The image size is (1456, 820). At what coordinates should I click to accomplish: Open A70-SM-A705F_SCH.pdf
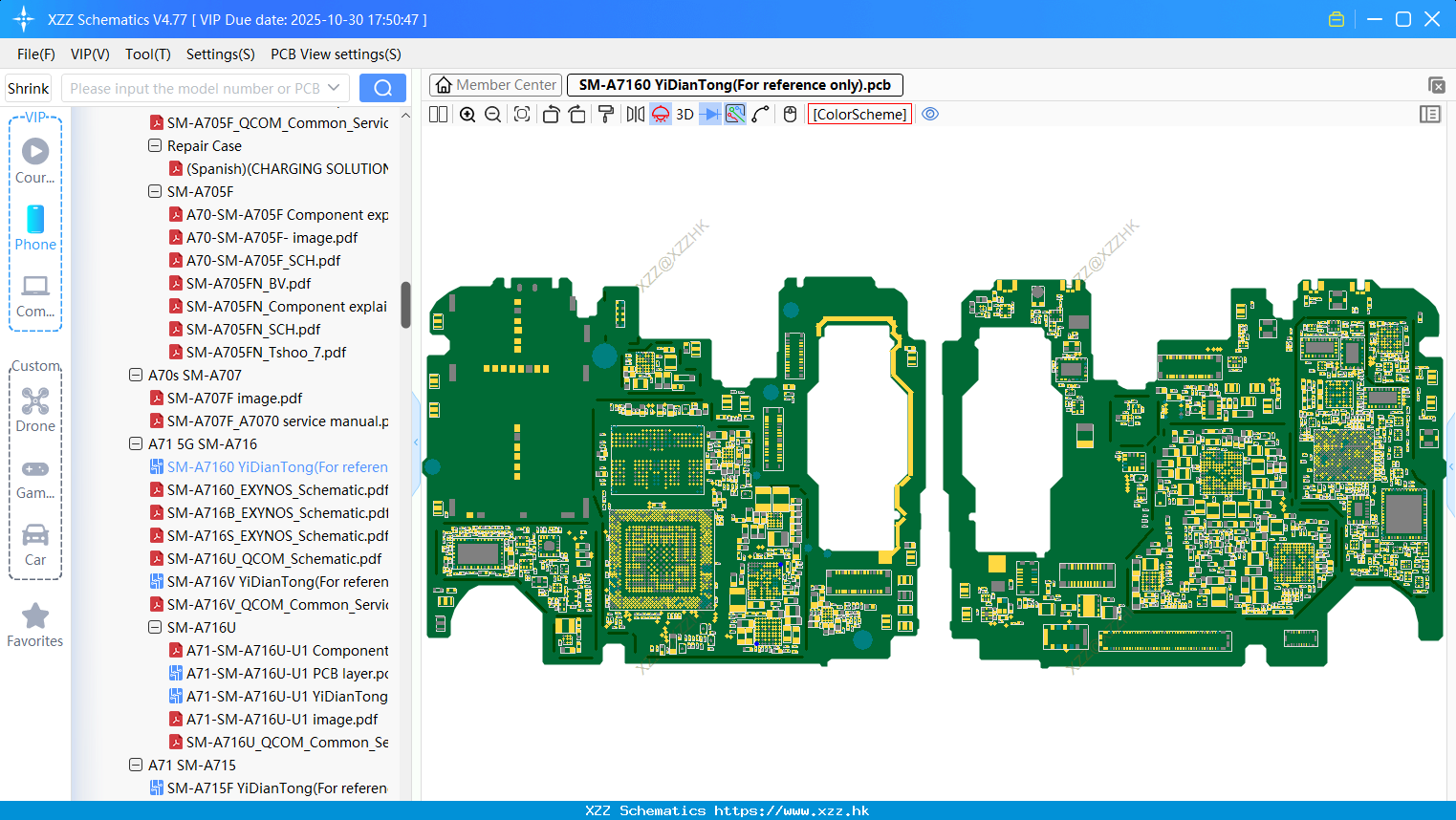tap(263, 261)
